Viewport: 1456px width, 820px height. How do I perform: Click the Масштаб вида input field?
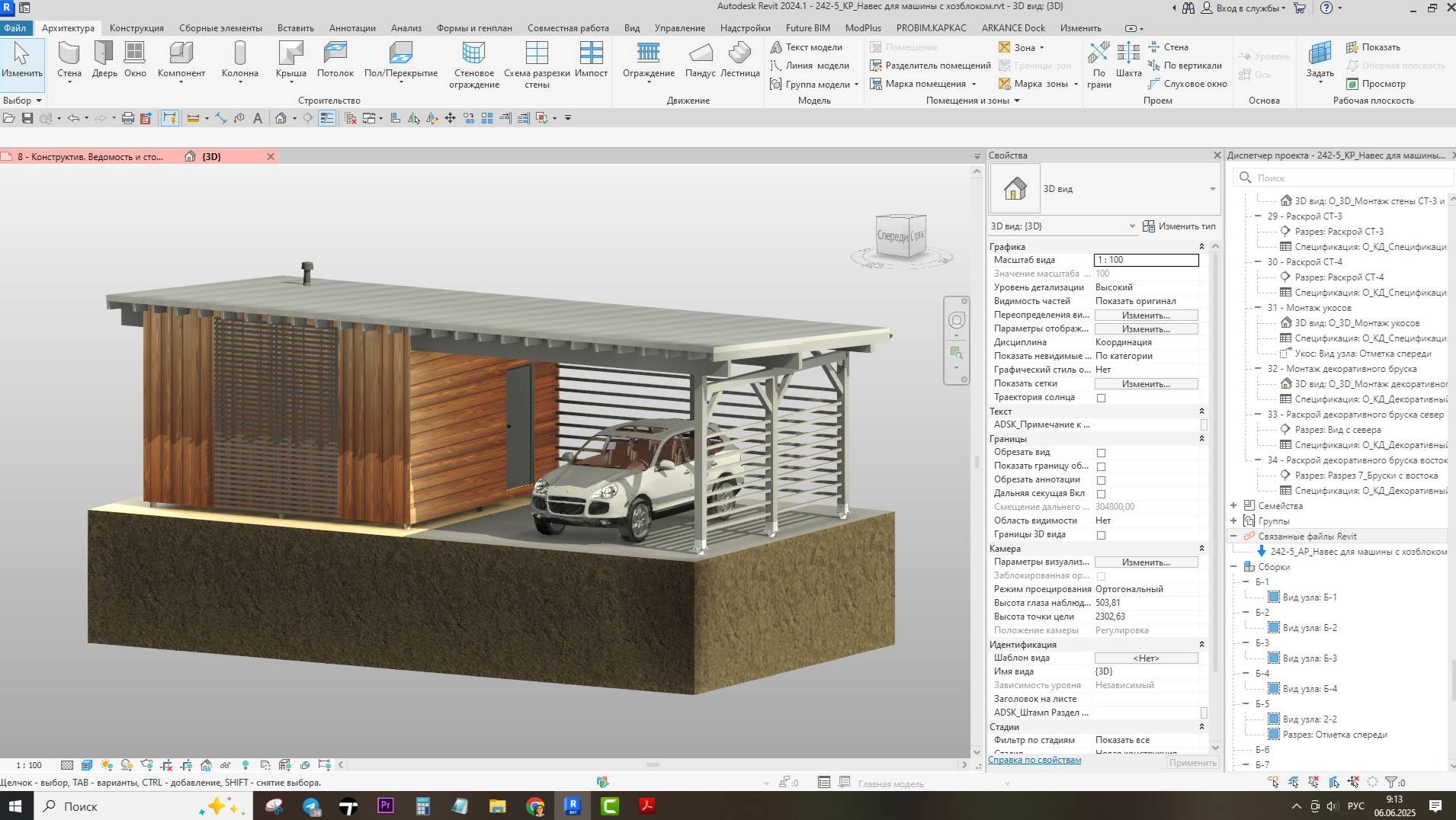point(1146,260)
